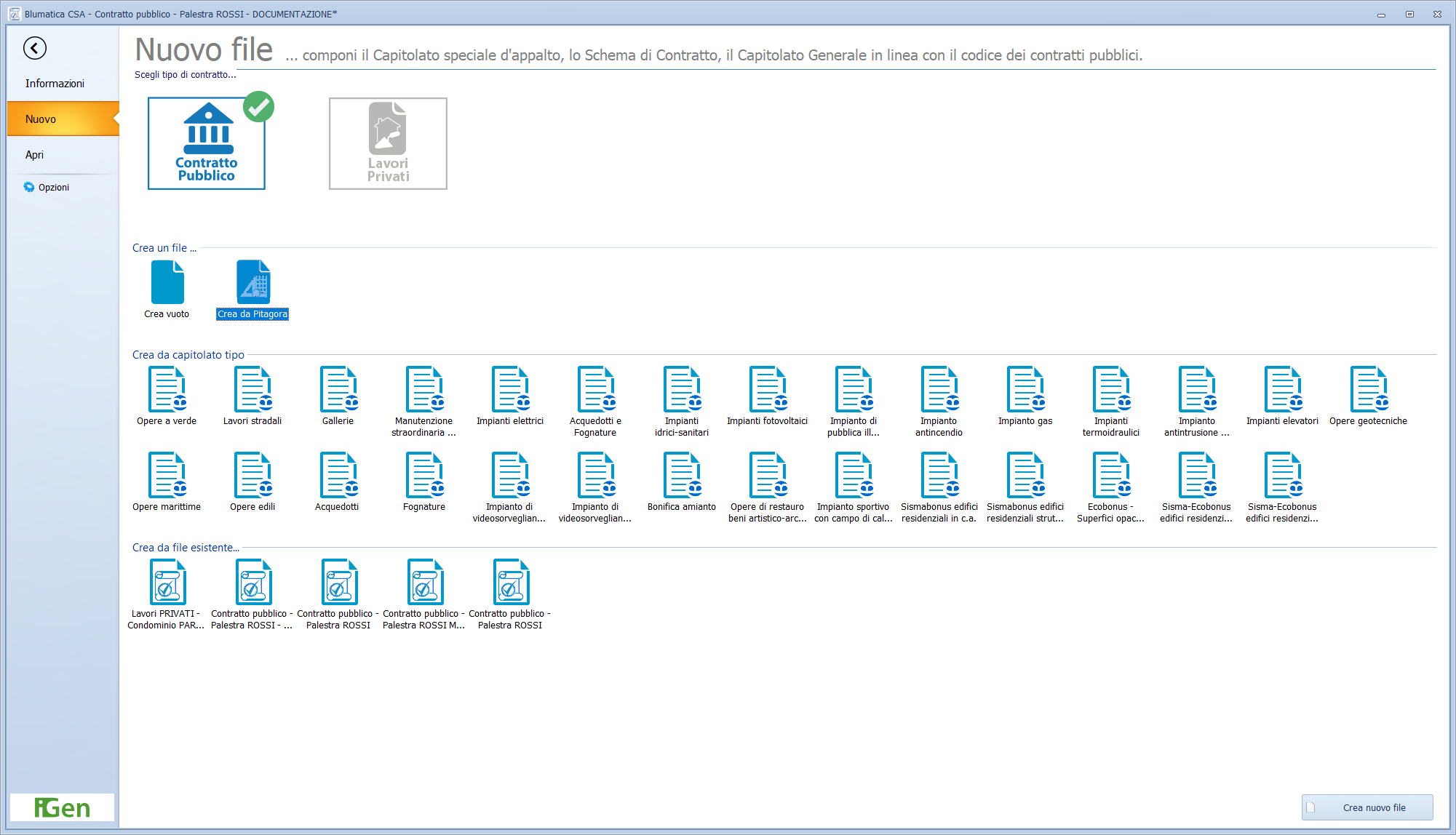
Task: Pick the Impianto gas template
Action: coord(1025,396)
